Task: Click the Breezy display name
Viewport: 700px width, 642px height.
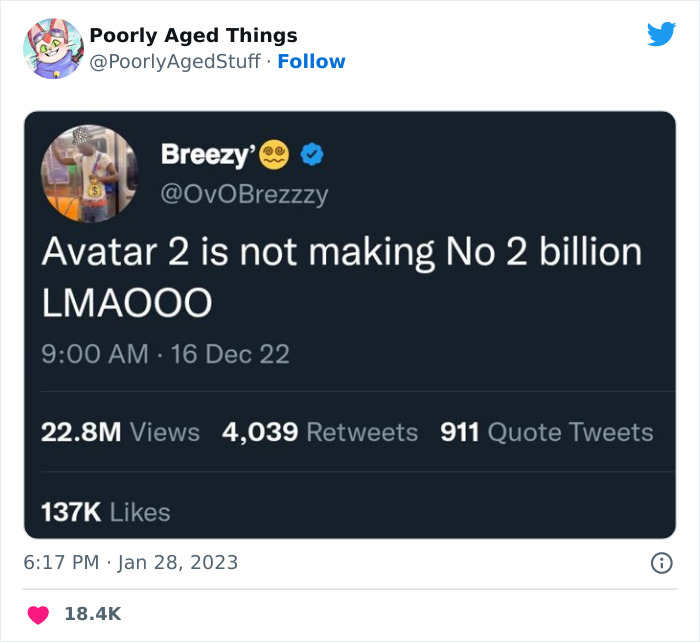Action: 206,155
